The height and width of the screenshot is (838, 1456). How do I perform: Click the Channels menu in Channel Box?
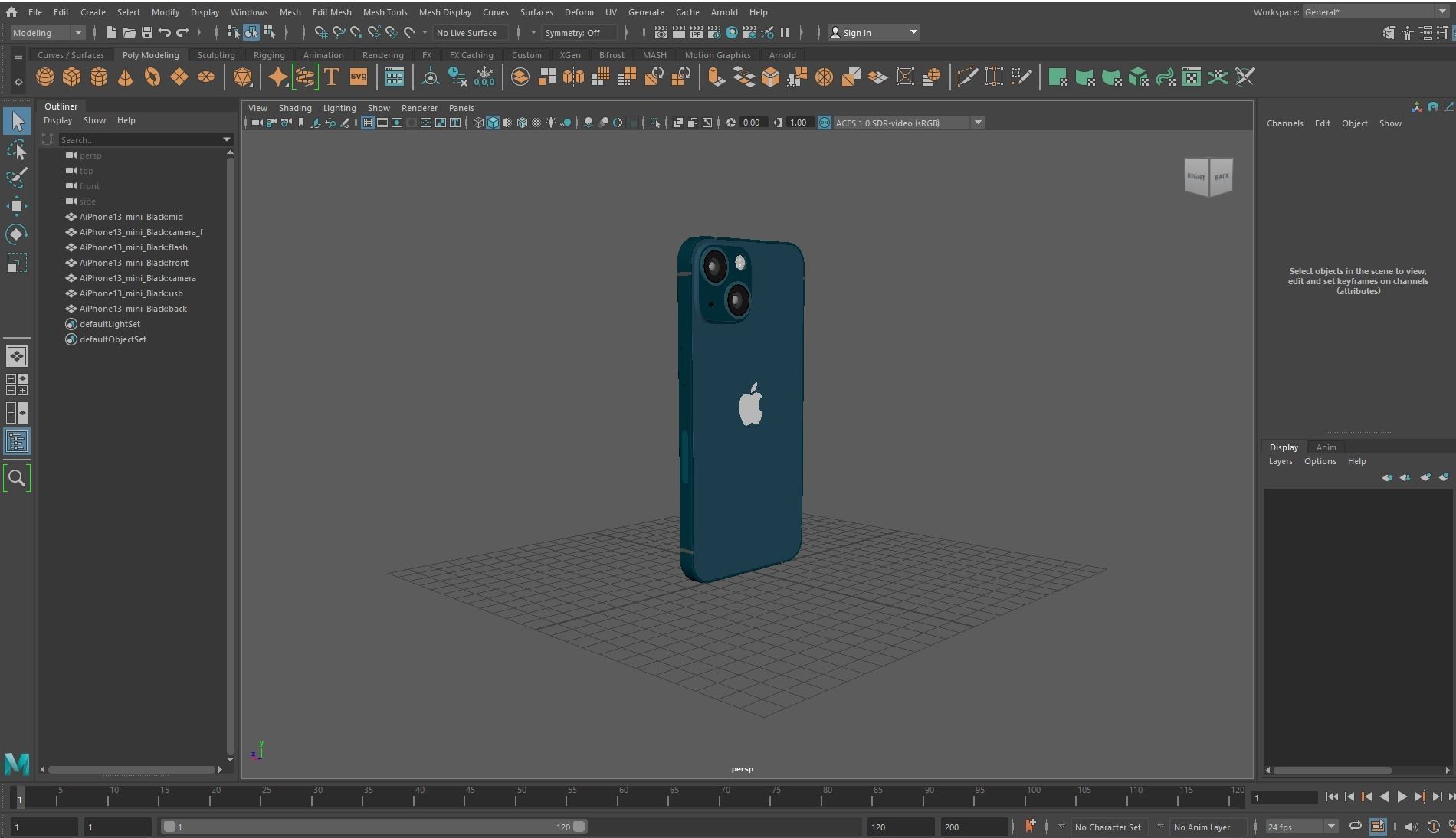coord(1284,123)
